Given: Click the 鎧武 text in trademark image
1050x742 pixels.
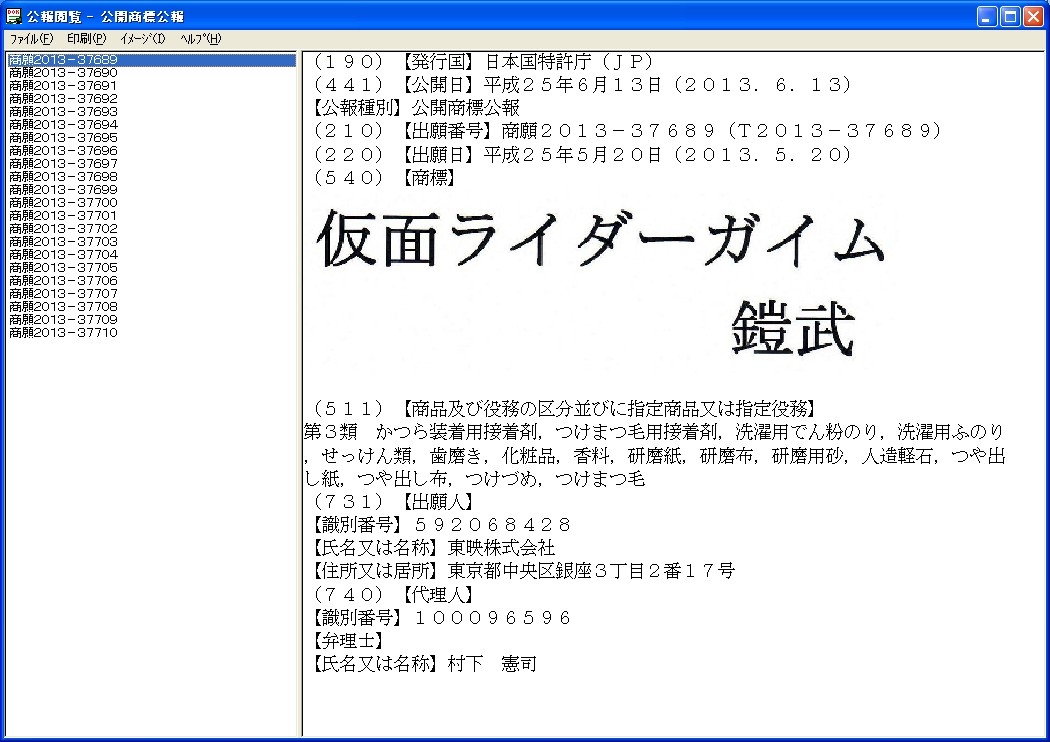Looking at the screenshot, I should point(793,328).
